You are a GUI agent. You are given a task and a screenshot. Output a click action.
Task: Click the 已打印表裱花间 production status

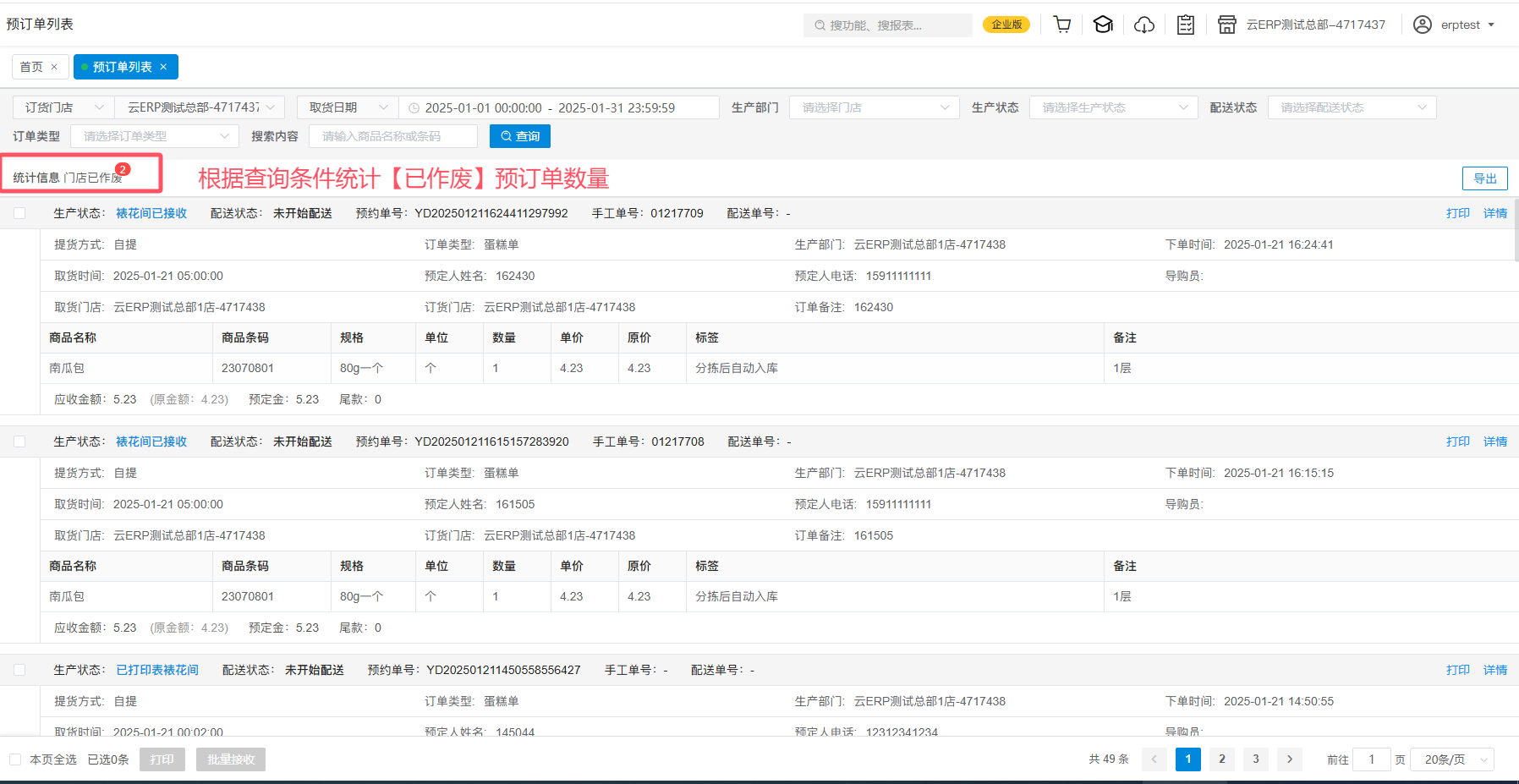pos(157,670)
